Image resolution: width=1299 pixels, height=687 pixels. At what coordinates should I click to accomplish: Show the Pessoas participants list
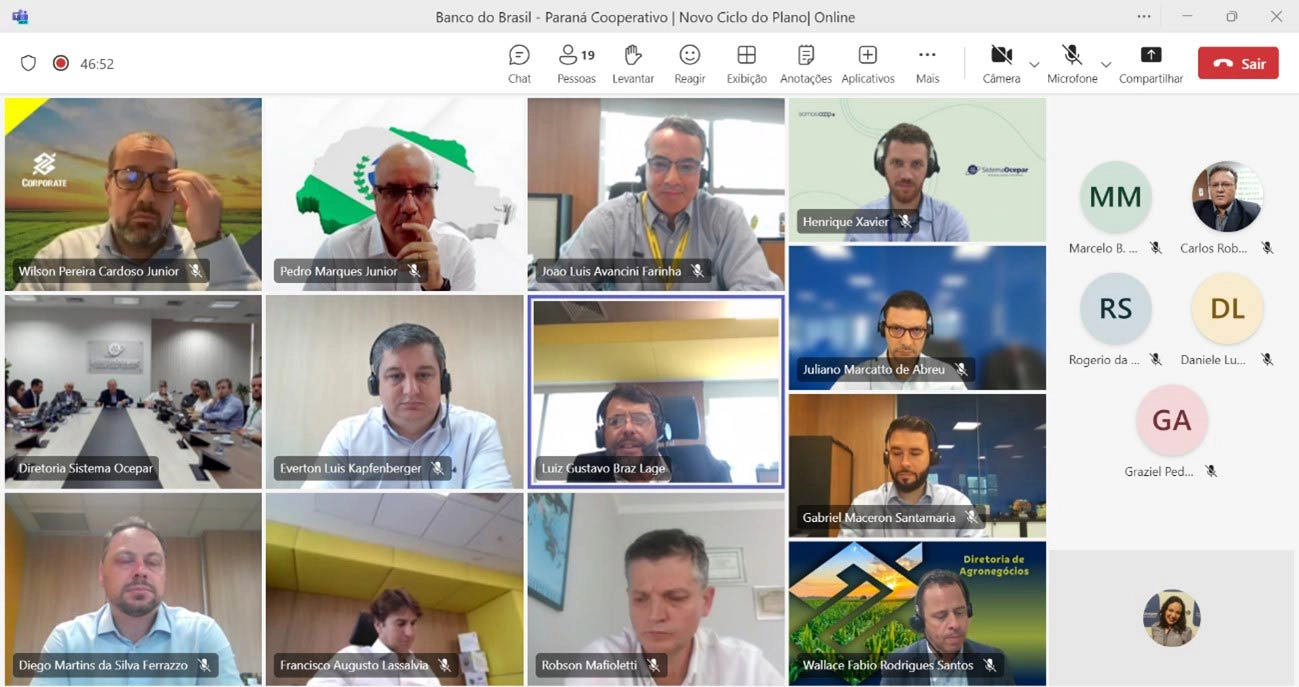[576, 64]
